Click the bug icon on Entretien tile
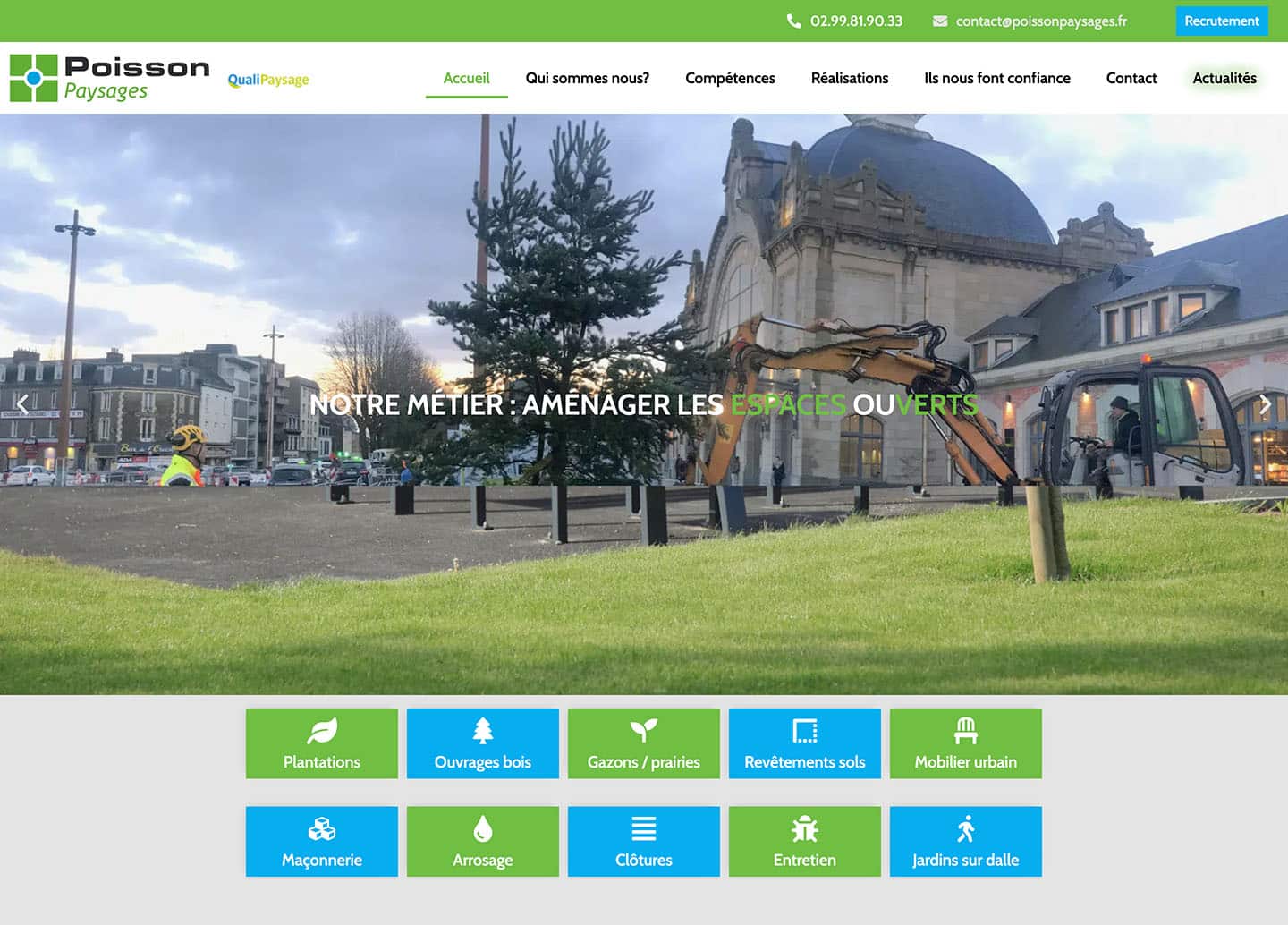This screenshot has height=925, width=1288. pyautogui.click(x=805, y=829)
